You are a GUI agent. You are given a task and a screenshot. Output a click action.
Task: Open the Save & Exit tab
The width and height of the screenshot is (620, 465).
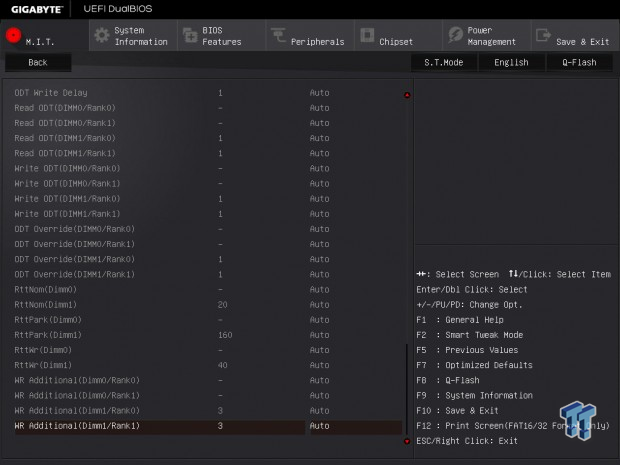[575, 35]
